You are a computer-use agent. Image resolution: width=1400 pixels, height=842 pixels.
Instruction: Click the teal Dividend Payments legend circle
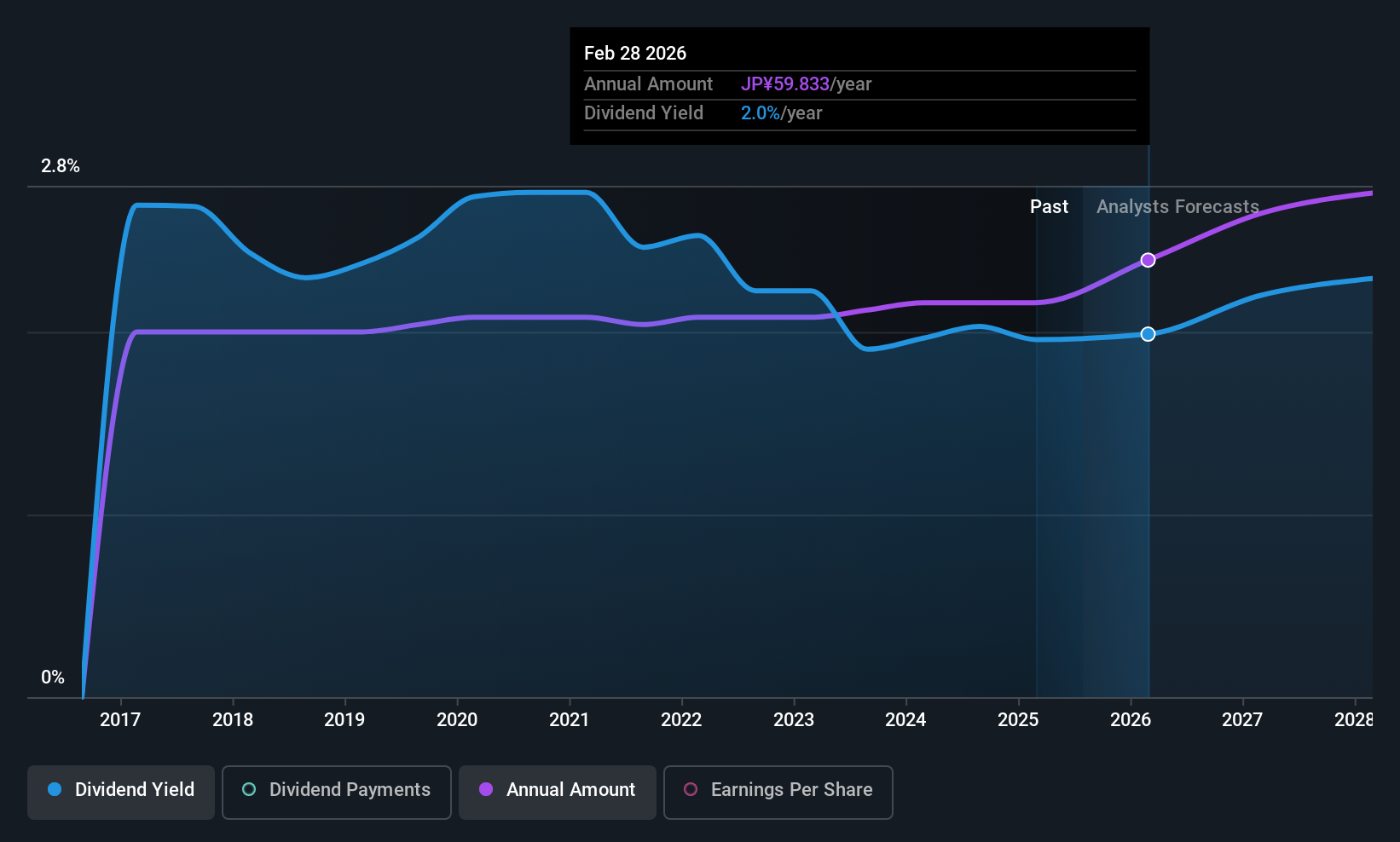tap(249, 789)
